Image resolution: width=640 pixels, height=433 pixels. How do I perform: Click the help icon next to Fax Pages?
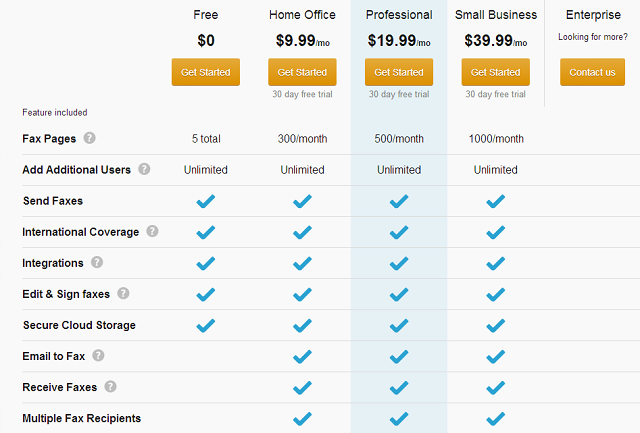89,138
